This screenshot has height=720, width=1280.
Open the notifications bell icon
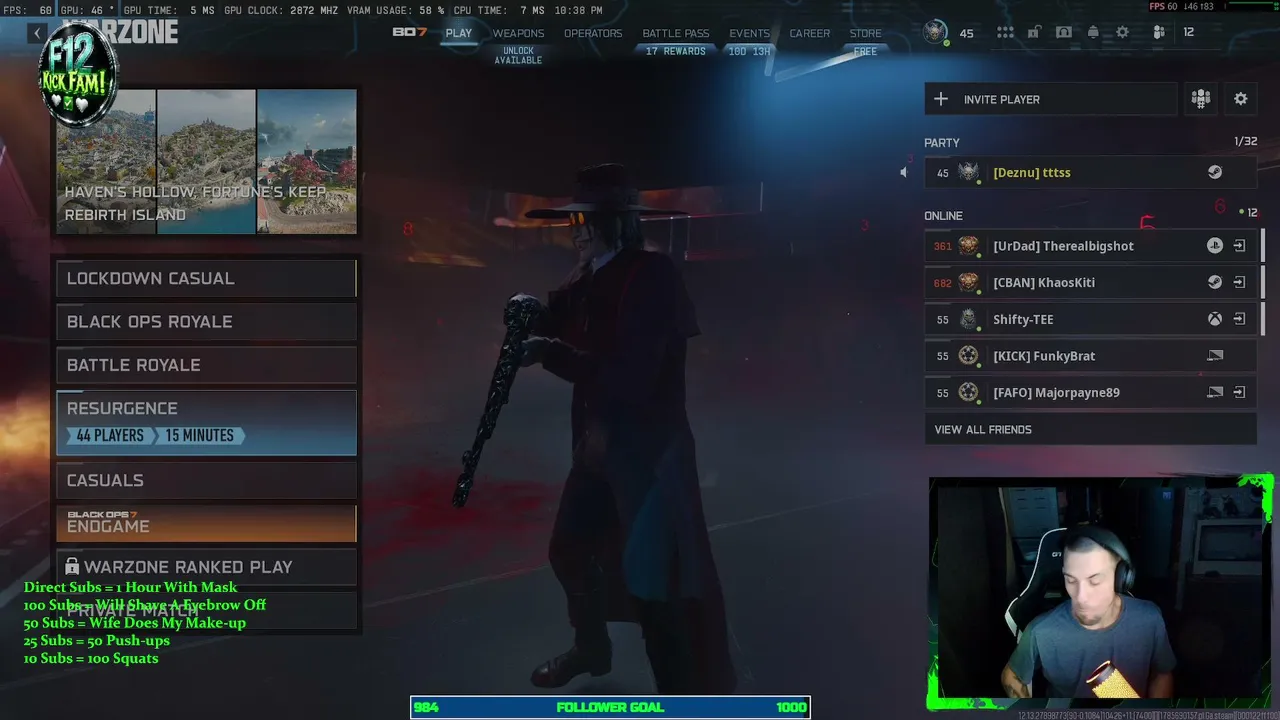[x=1093, y=33]
